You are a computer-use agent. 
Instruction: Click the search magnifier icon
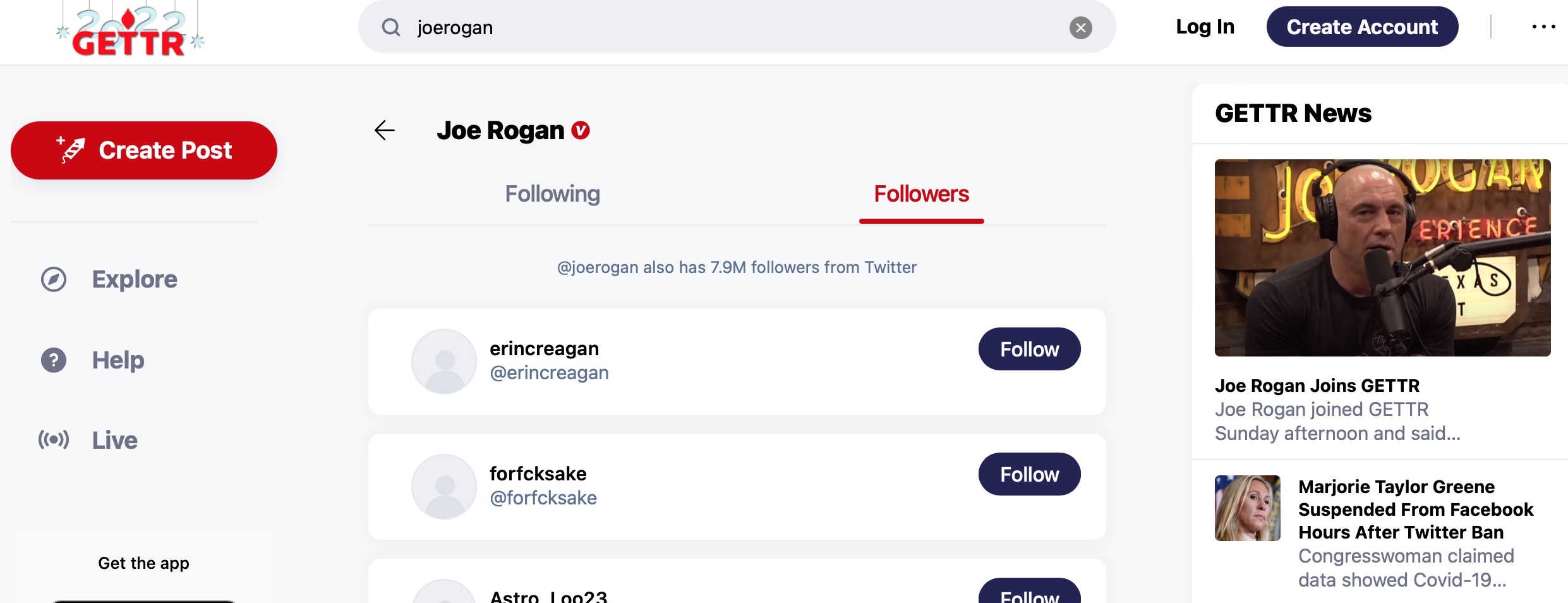pyautogui.click(x=391, y=27)
